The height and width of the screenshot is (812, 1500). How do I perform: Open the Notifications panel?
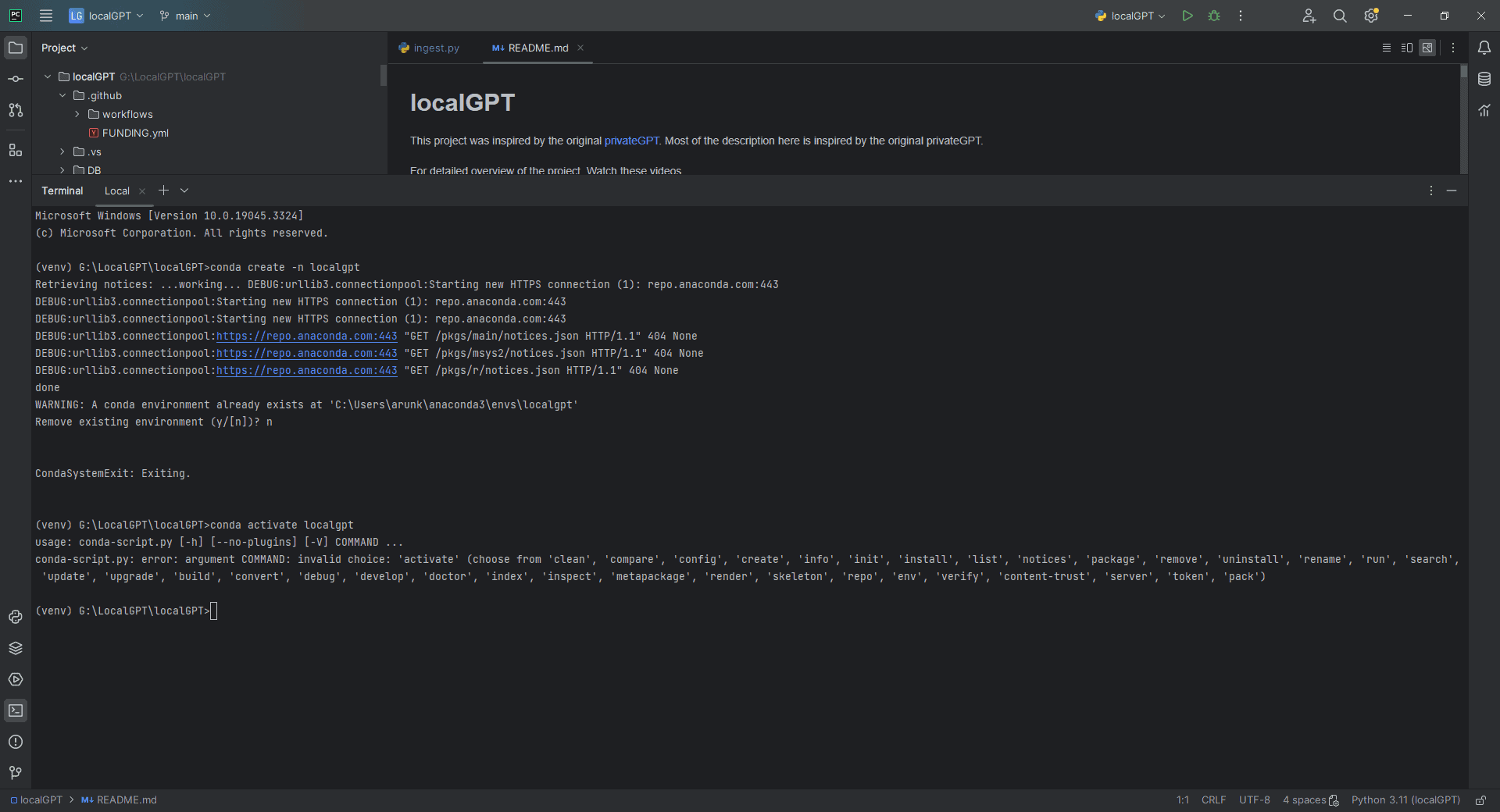tap(1484, 48)
